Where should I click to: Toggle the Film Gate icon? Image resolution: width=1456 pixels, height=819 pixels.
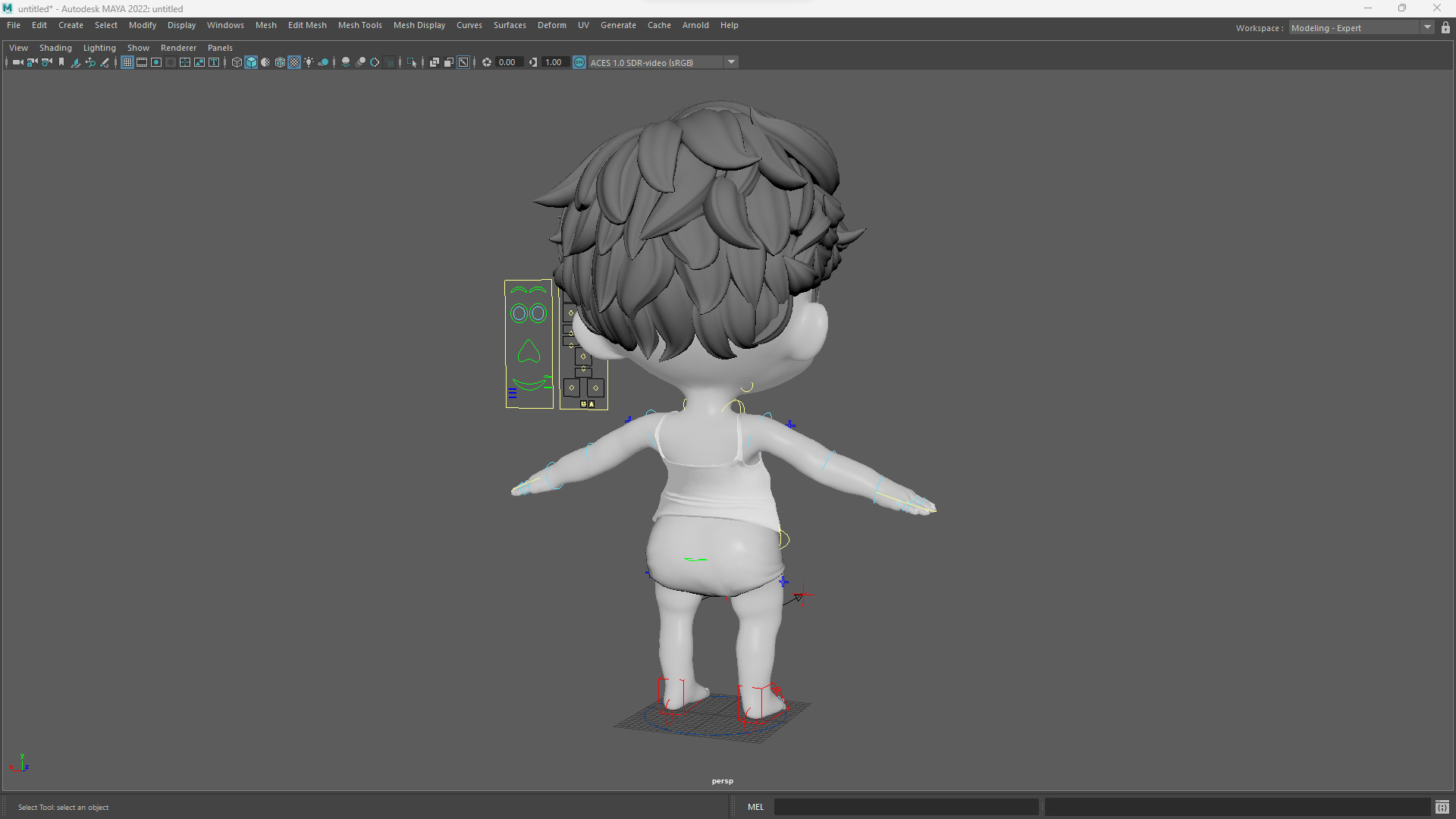pyautogui.click(x=142, y=62)
